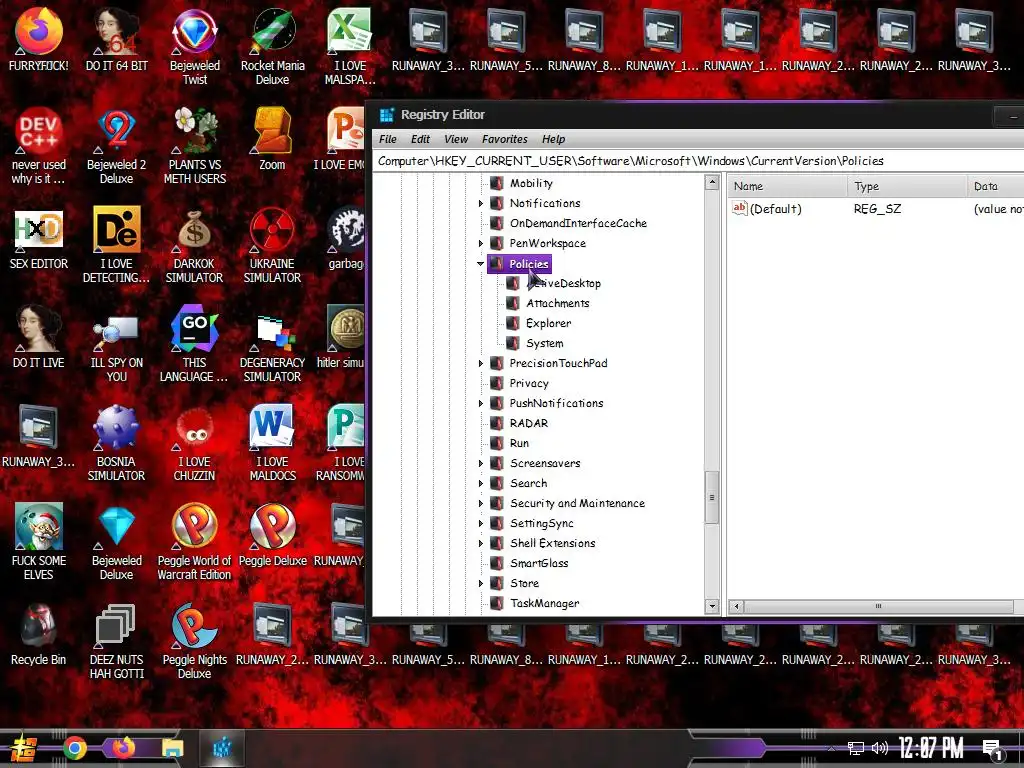Expand the SettingSync key
The width and height of the screenshot is (1024, 768).
tap(481, 524)
